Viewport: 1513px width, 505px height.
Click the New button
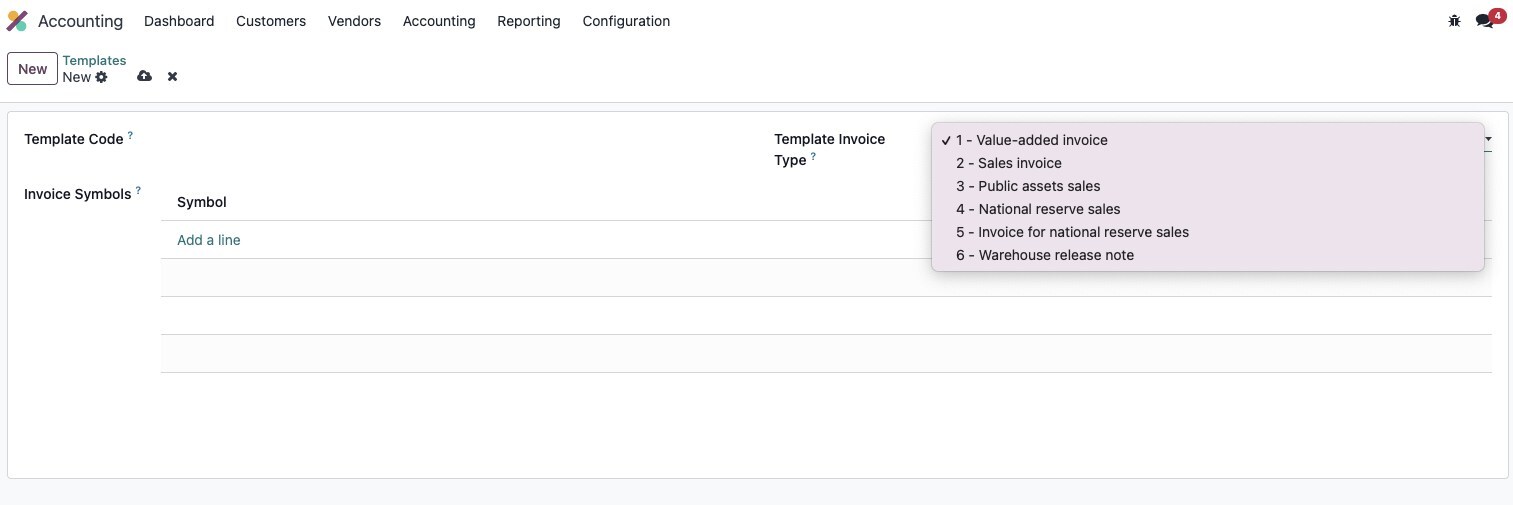[32, 69]
